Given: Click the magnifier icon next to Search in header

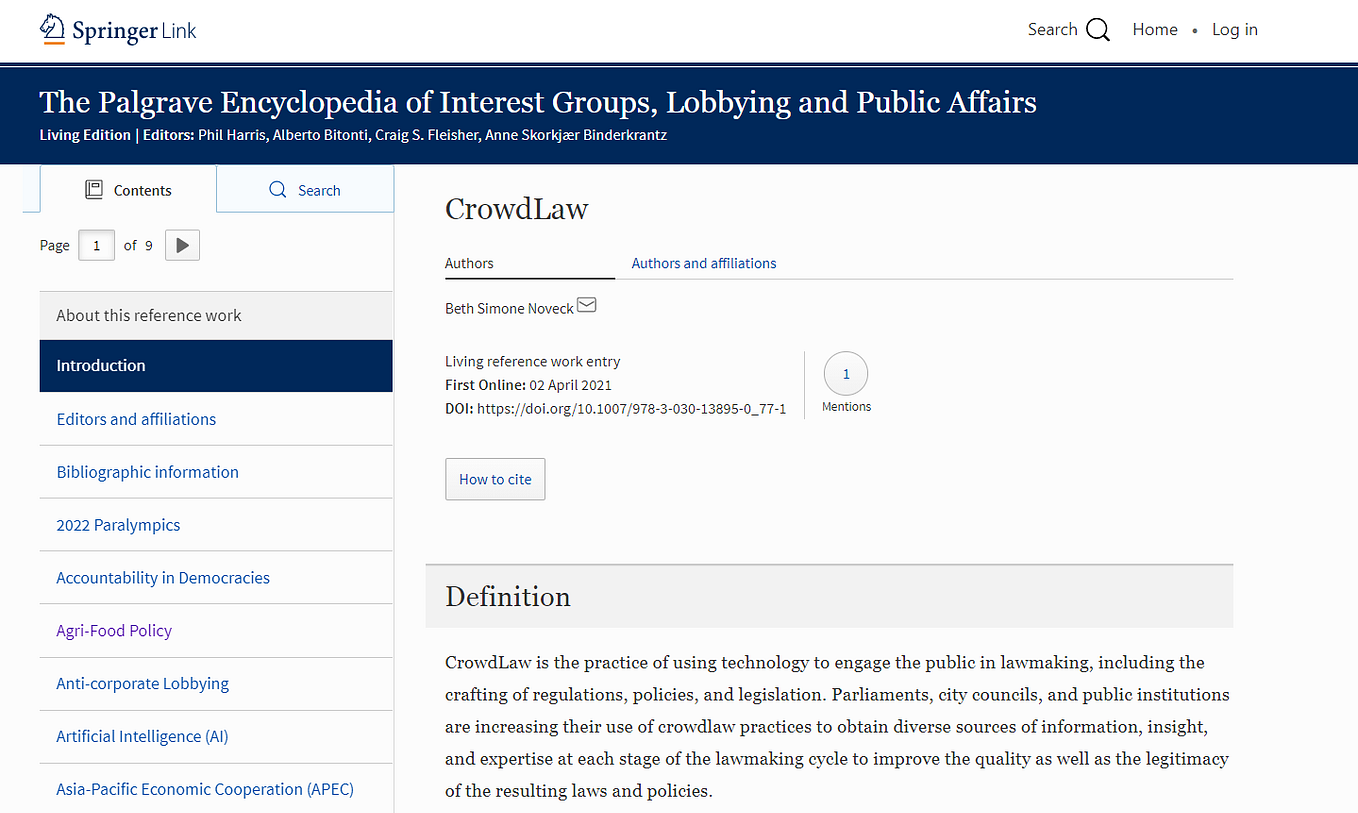Looking at the screenshot, I should coord(1098,30).
